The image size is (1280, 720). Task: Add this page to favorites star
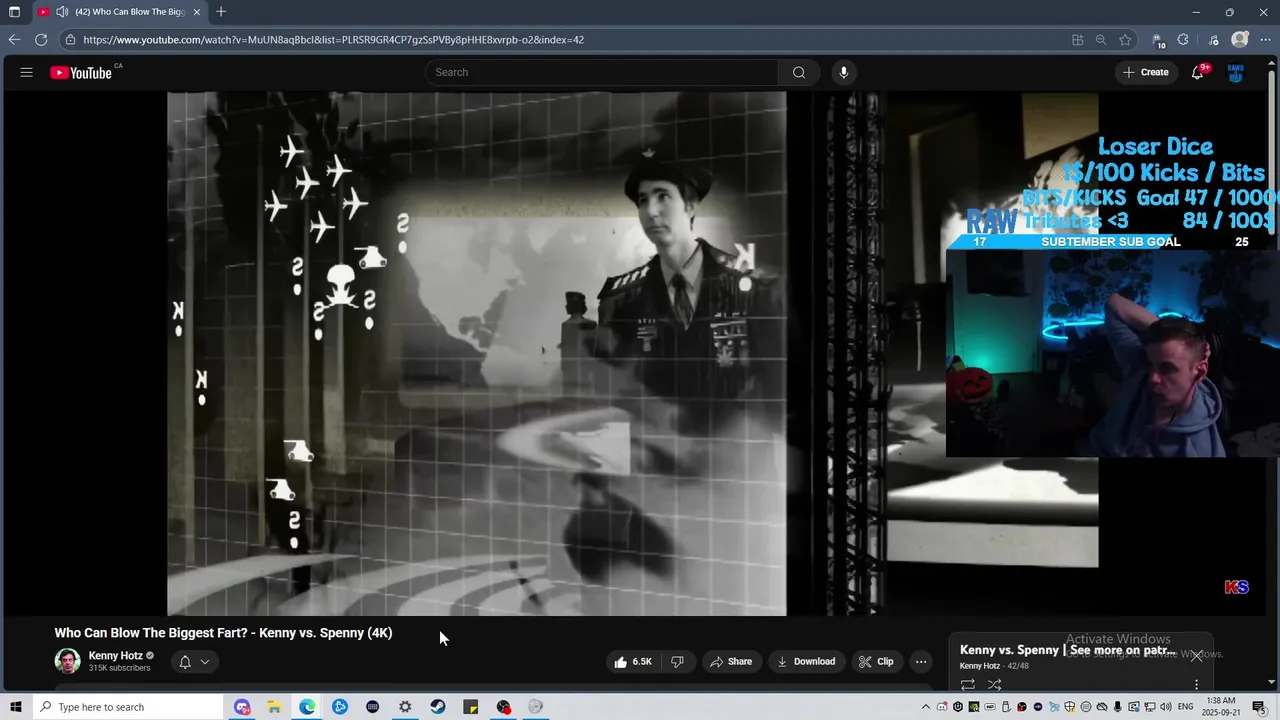[x=1125, y=40]
